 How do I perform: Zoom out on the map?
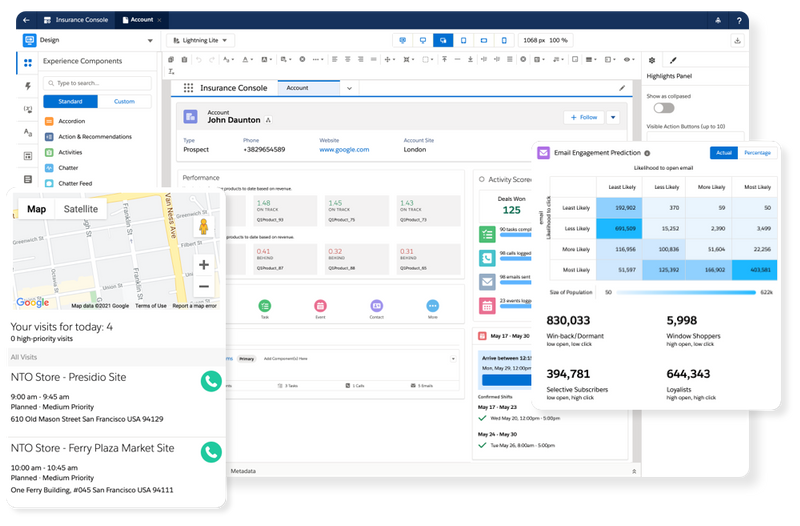204,286
